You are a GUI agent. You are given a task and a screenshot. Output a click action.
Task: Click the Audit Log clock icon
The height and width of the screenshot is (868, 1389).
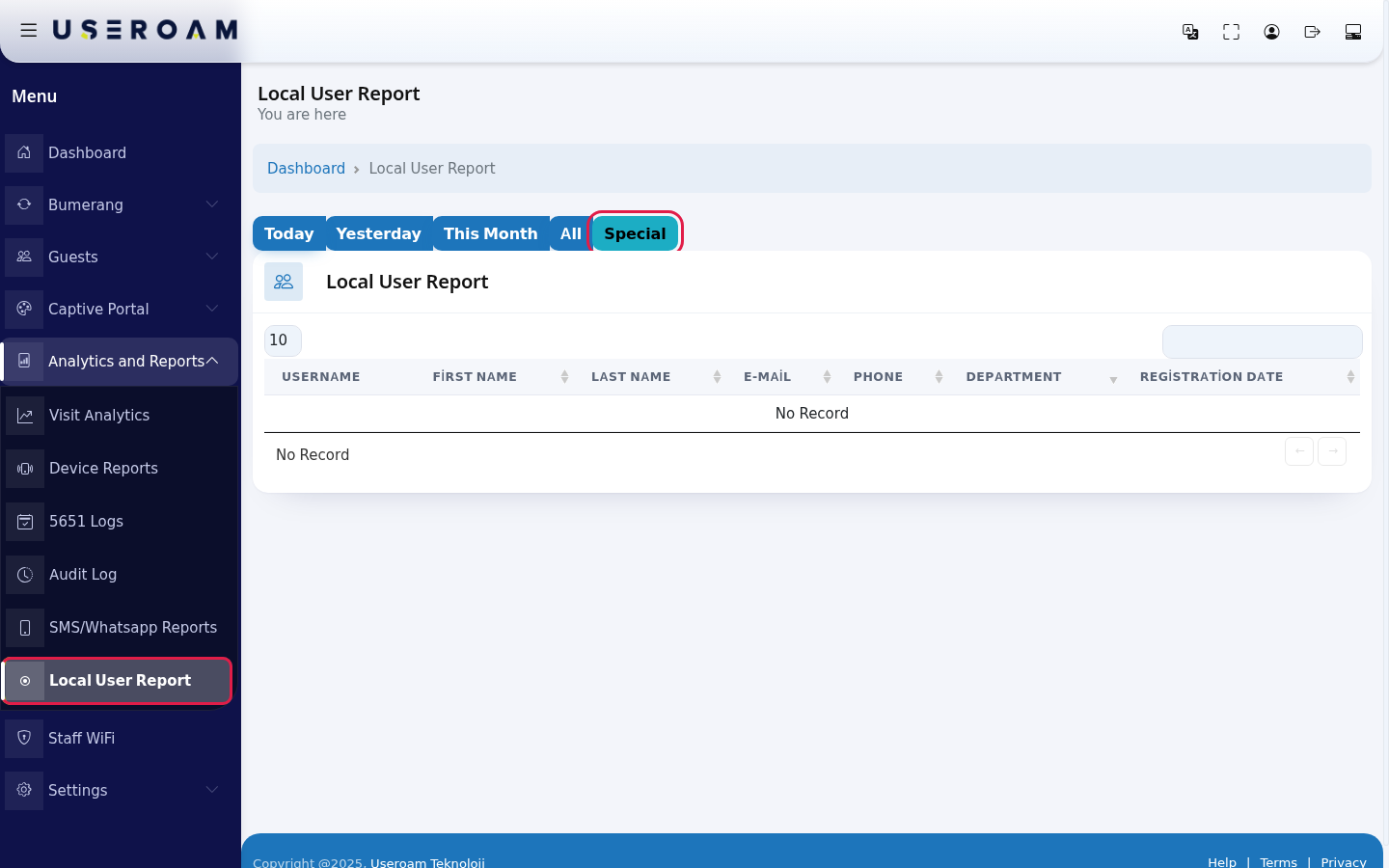click(25, 574)
